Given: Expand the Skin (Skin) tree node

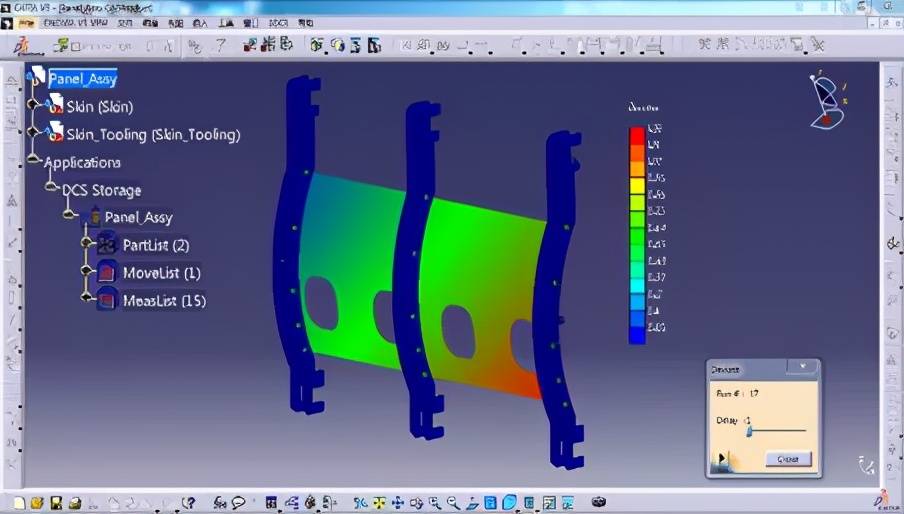Looking at the screenshot, I should click(33, 104).
